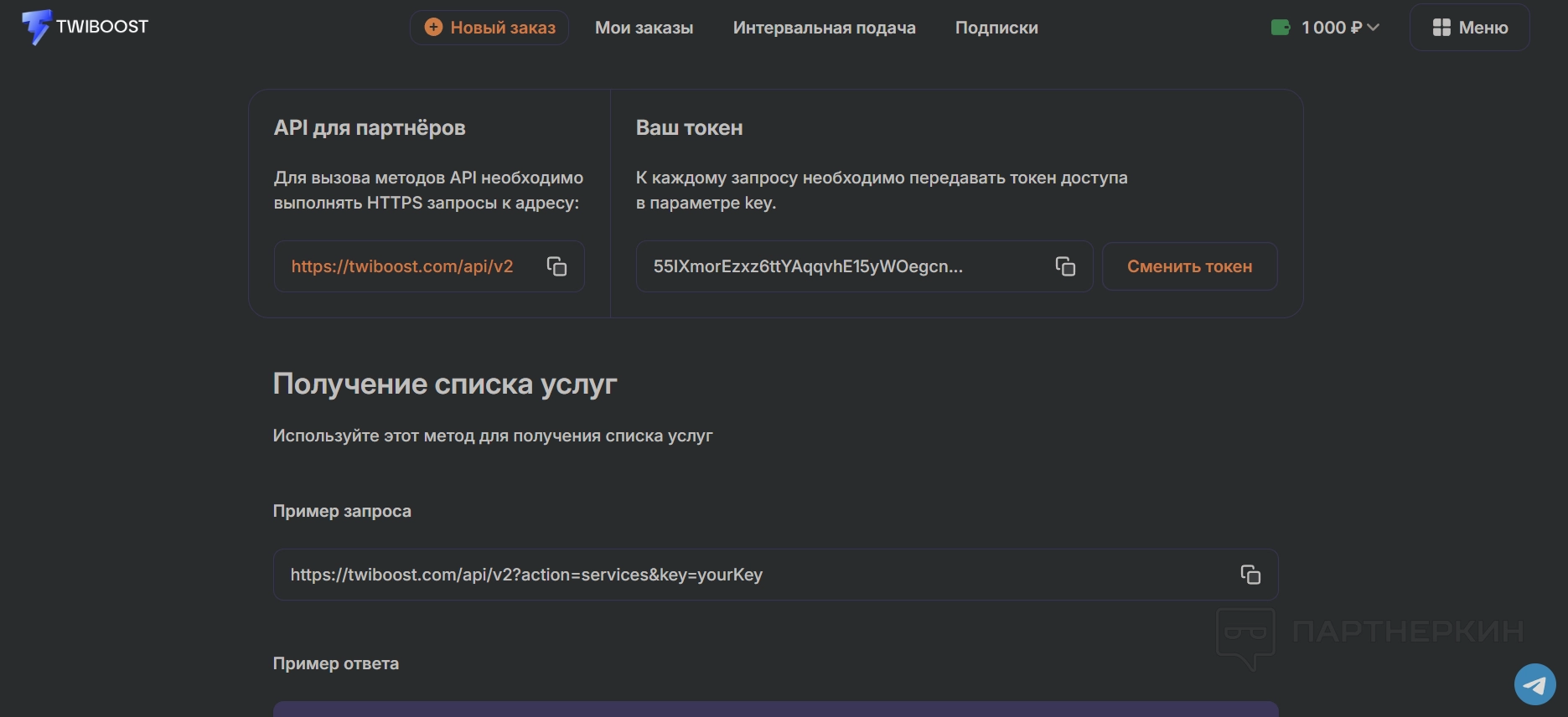The image size is (1568, 717).
Task: Click the TWIBOOST brand name
Action: [x=102, y=27]
